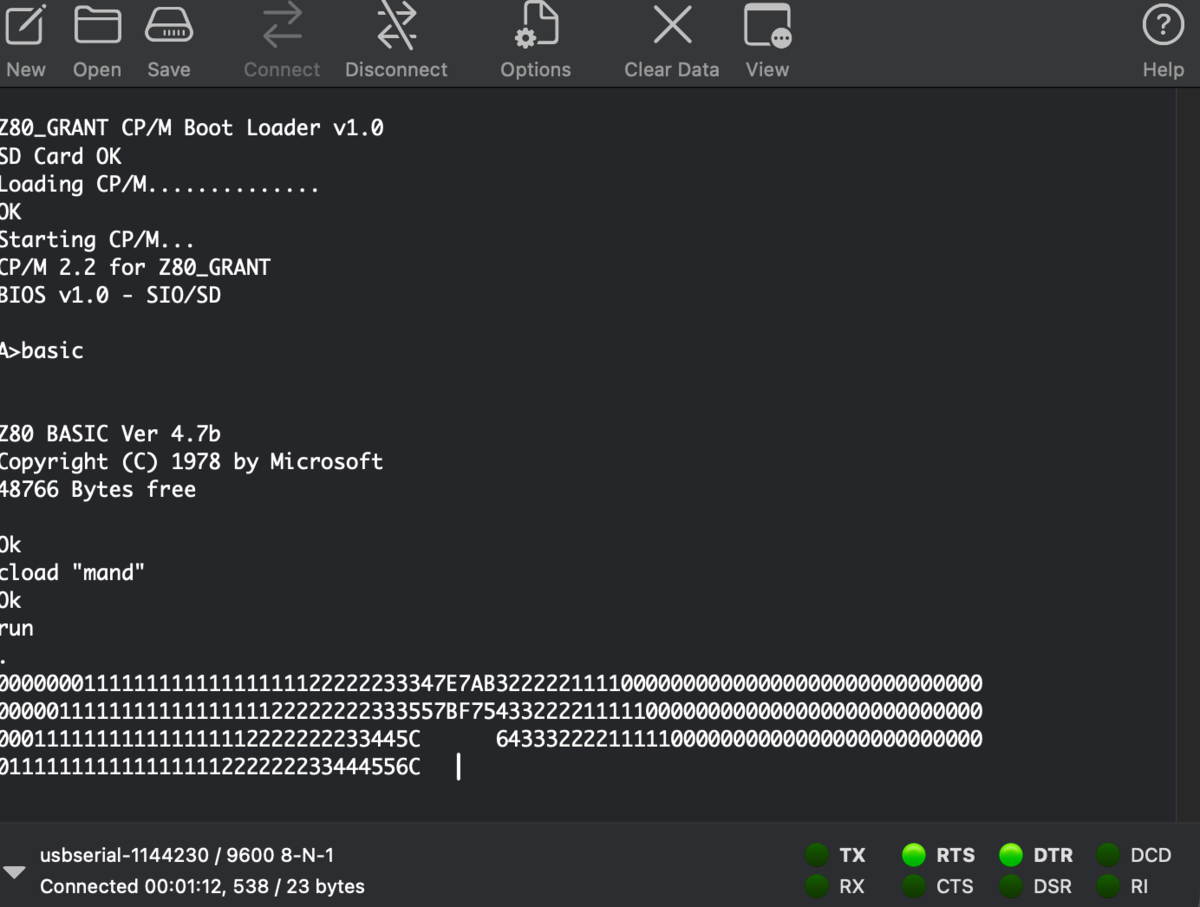Click the output row containing 557BF754
Screen dimensions: 1200x907
[491, 712]
